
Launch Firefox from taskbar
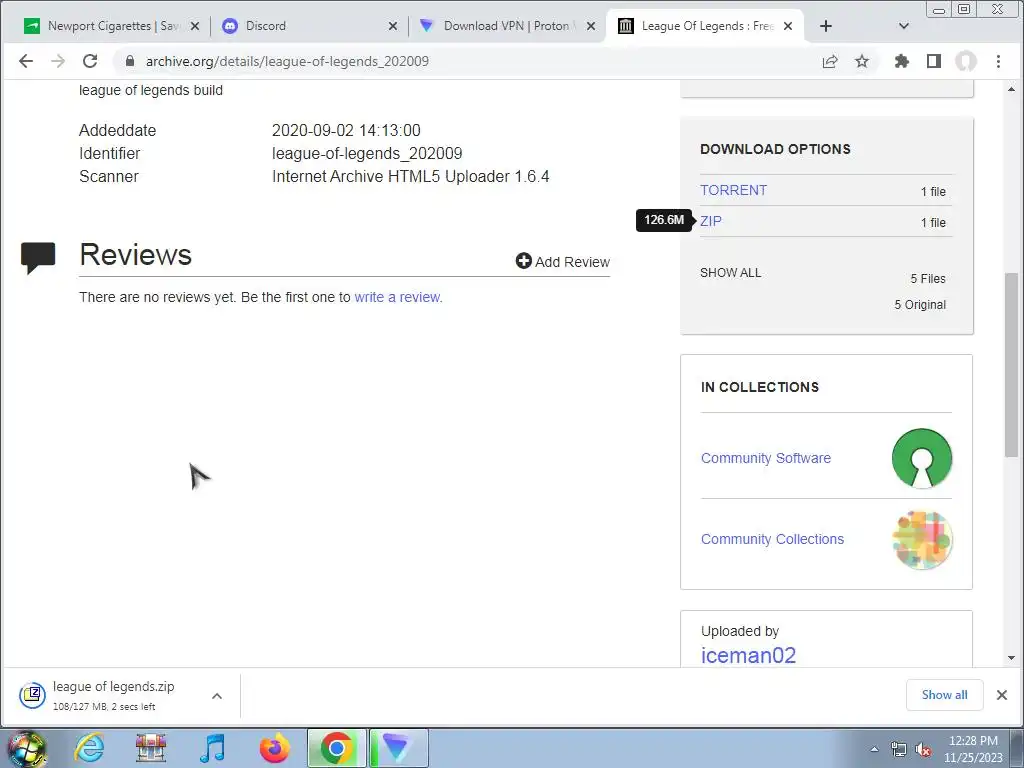click(x=274, y=748)
